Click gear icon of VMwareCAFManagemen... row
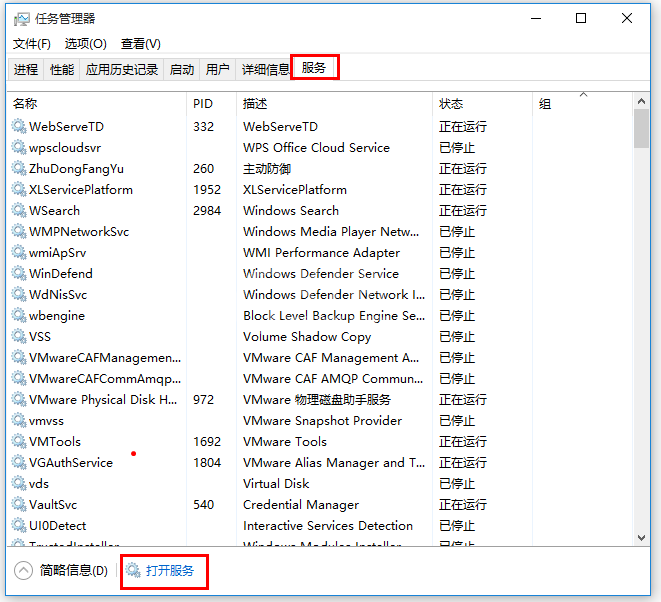 point(19,357)
